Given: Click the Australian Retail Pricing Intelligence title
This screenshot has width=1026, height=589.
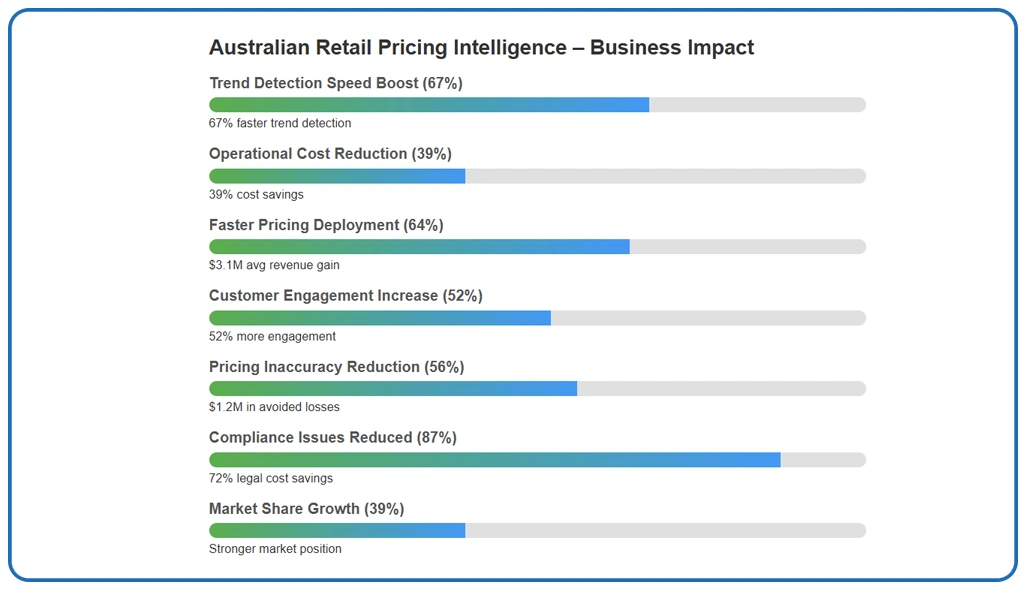Looking at the screenshot, I should 481,48.
